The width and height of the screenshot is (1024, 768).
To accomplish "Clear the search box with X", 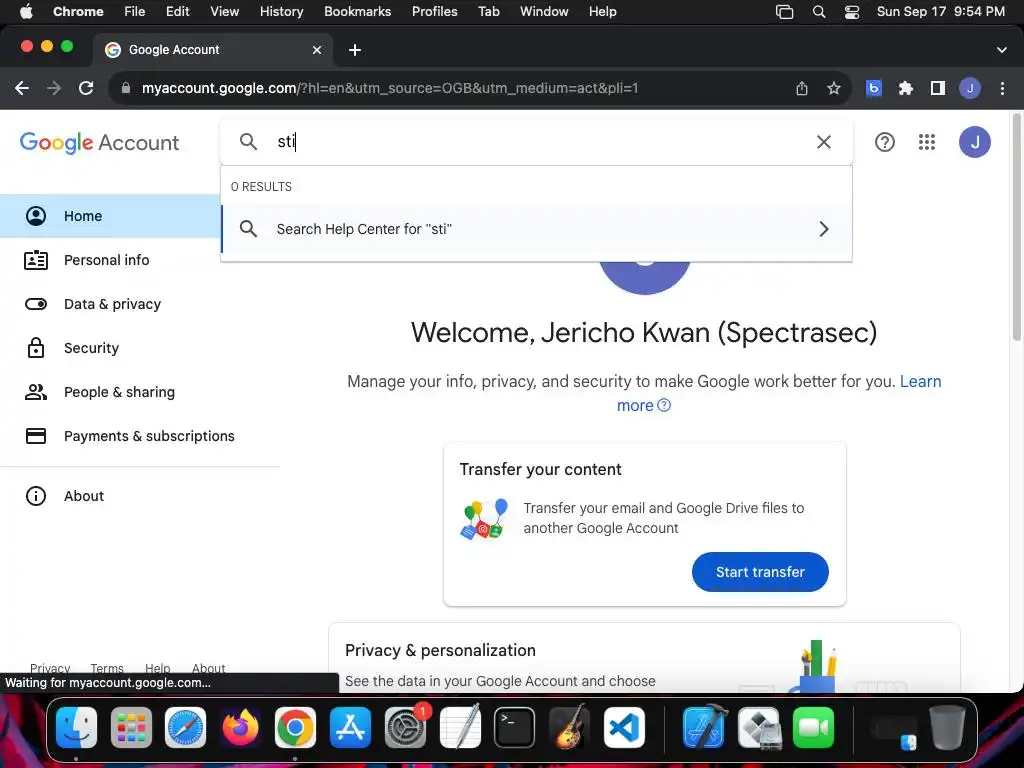I will 824,142.
